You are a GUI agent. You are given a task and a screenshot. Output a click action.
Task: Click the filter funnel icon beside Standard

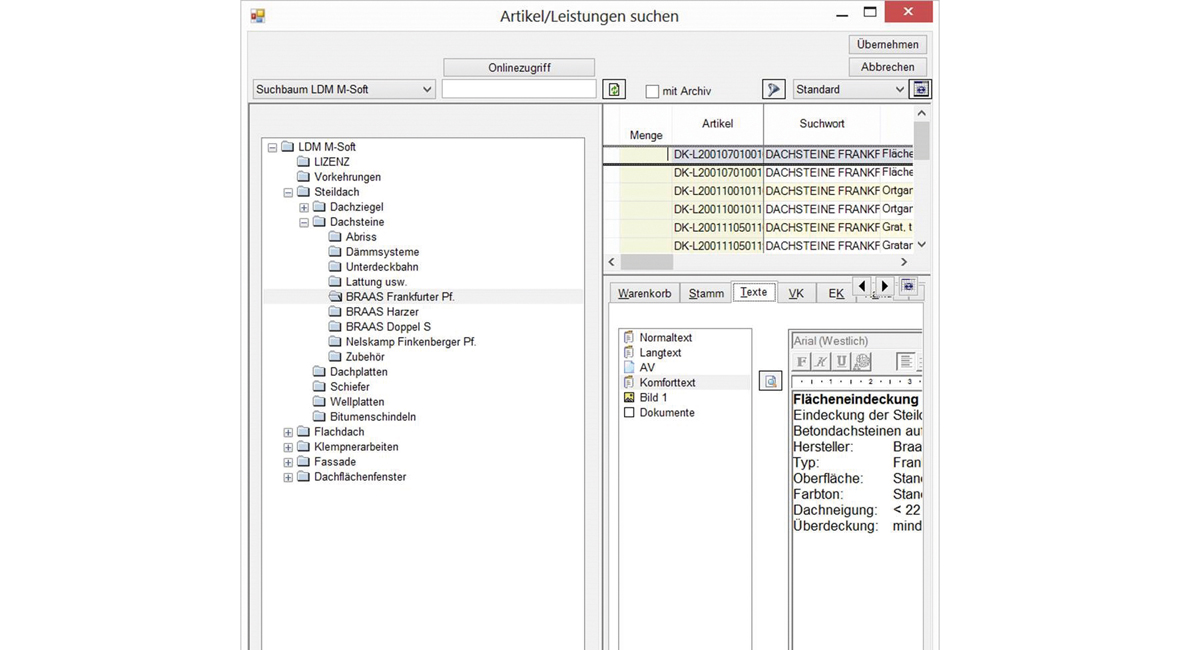pos(773,90)
